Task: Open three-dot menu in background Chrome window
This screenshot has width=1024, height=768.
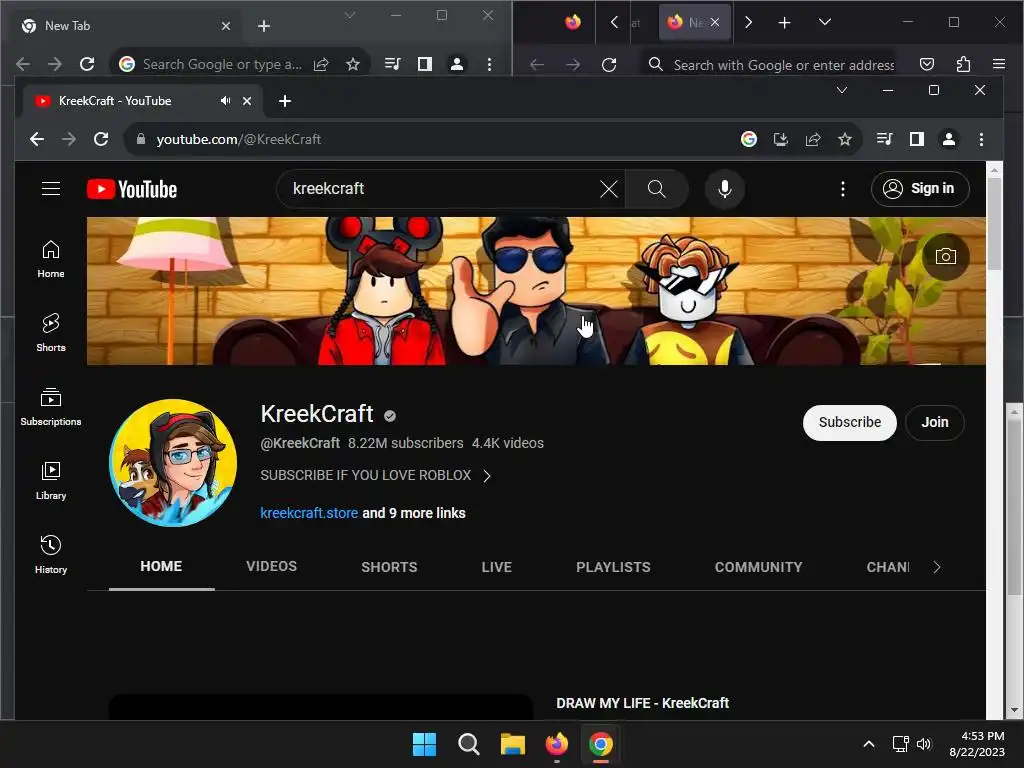Action: click(x=489, y=64)
